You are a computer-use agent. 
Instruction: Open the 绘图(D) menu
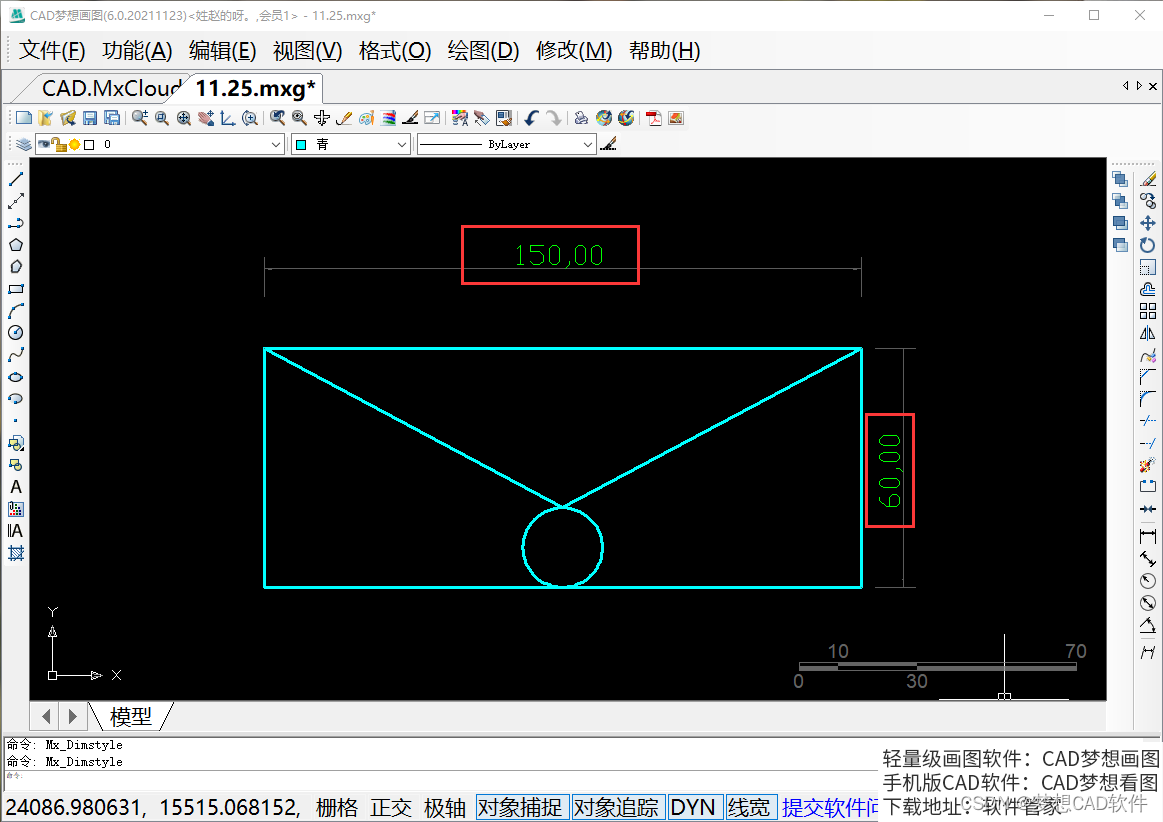click(483, 50)
